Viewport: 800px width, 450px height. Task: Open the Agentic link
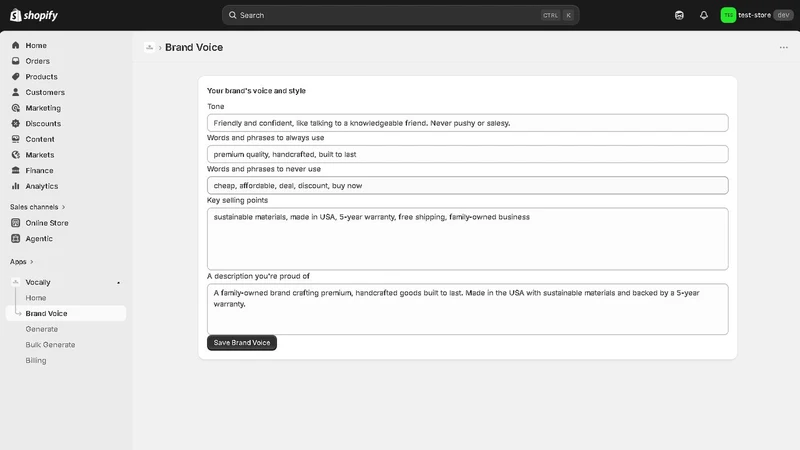(x=39, y=239)
